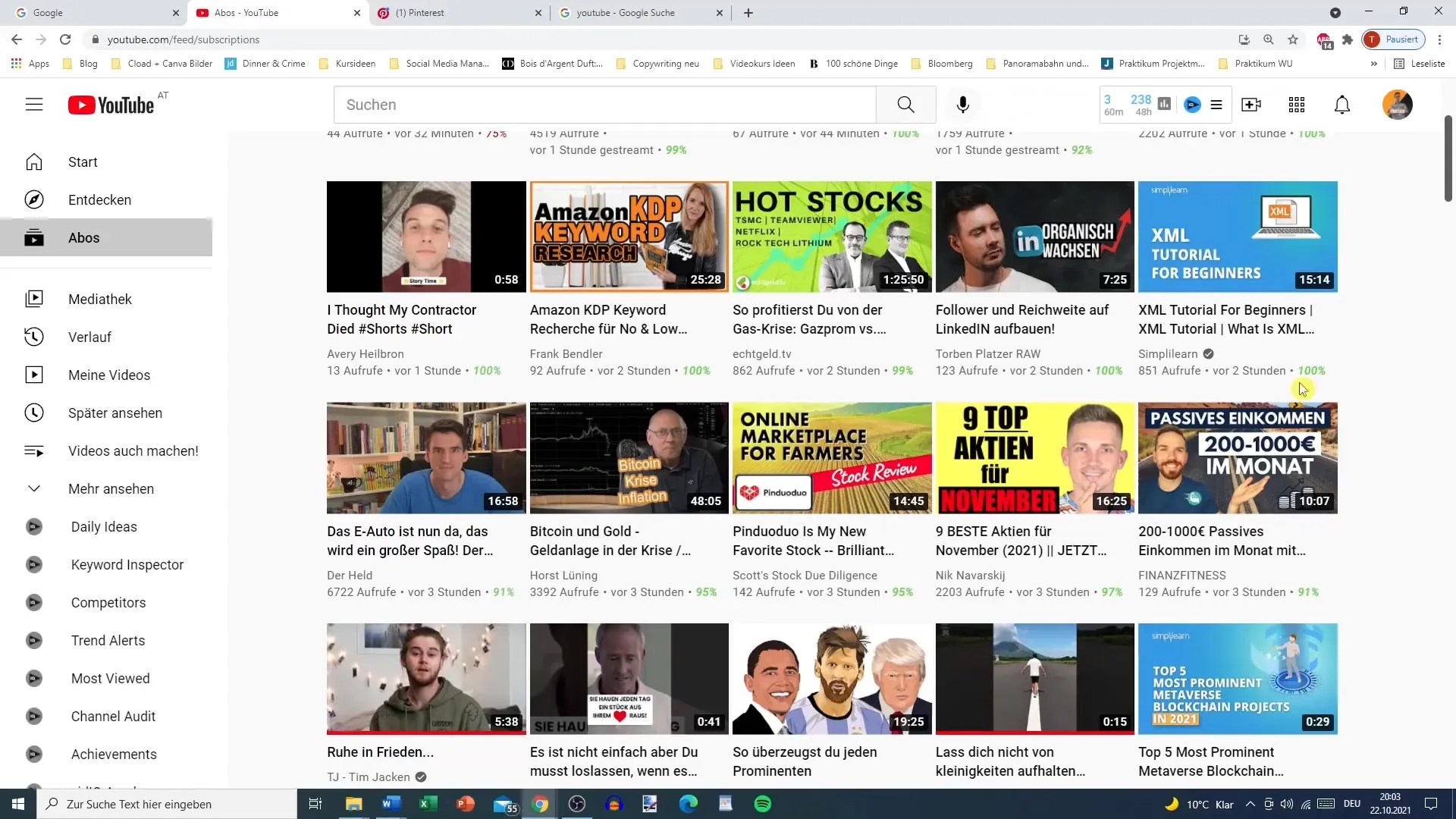Open Meine Videos
This screenshot has height=819, width=1456.
point(106,375)
